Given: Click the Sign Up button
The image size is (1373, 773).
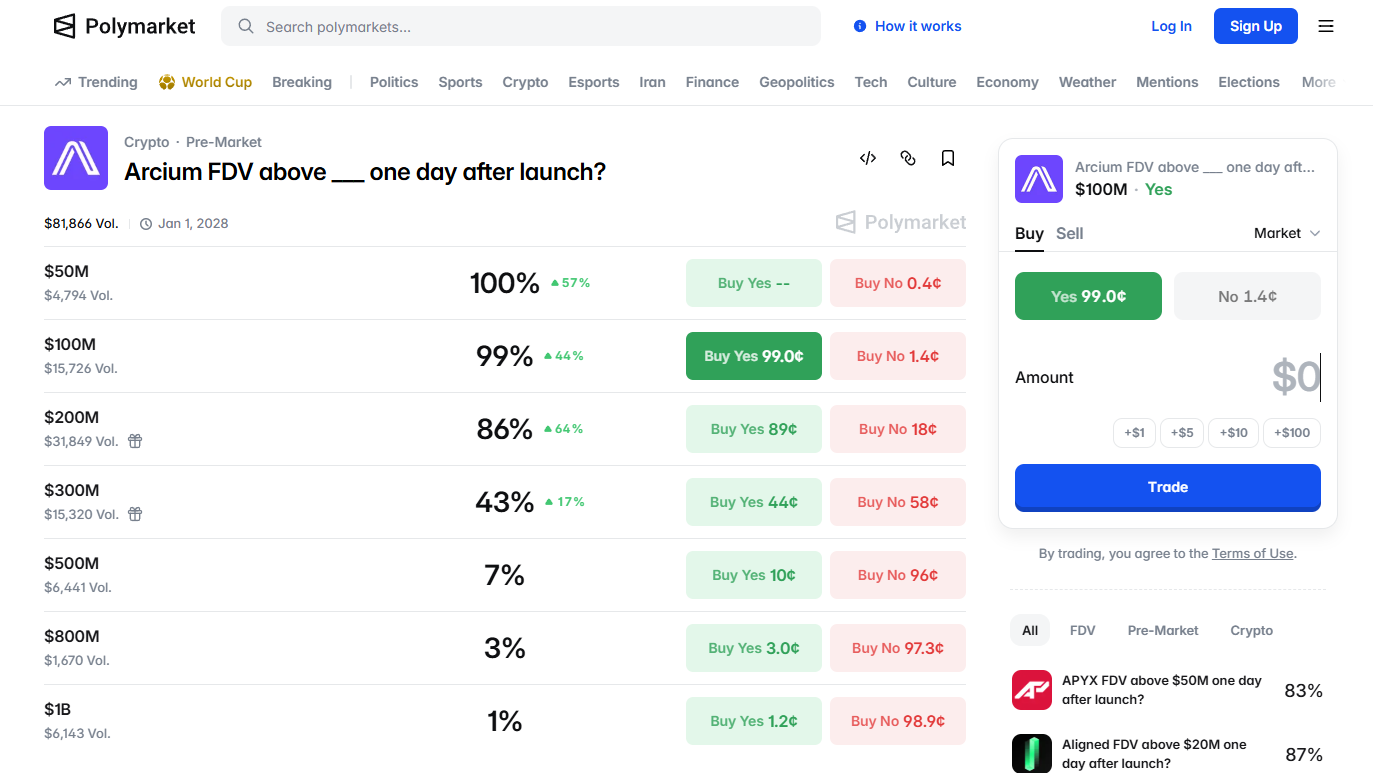Looking at the screenshot, I should (x=1256, y=26).
